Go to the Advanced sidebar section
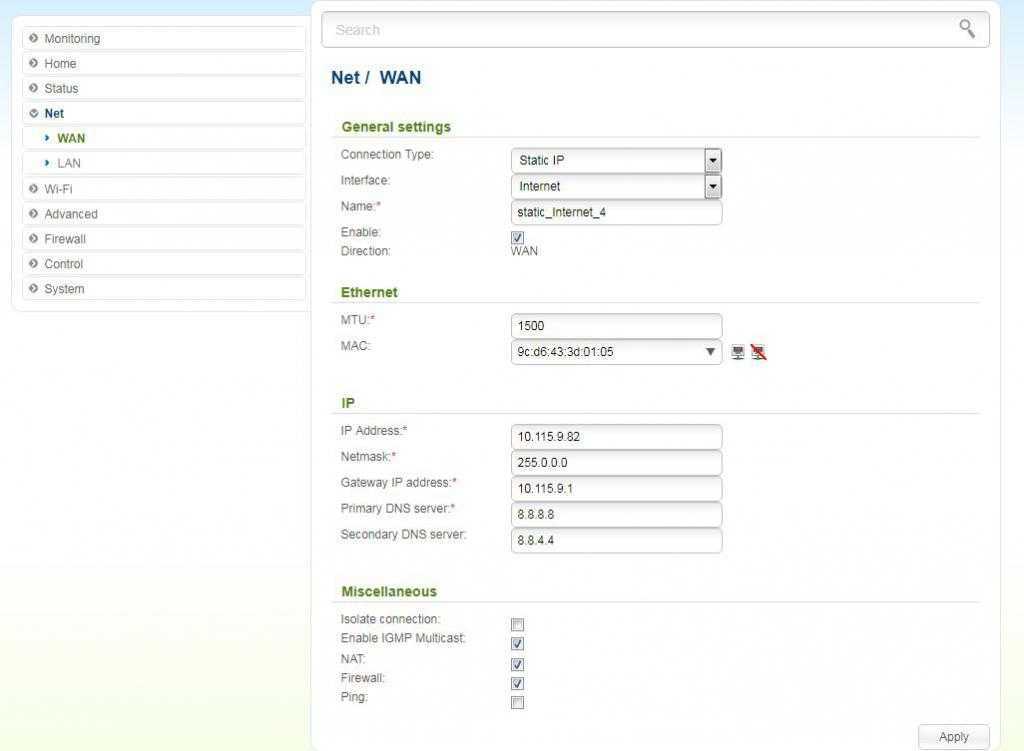Screen dimensions: 1024x751 [x=71, y=214]
